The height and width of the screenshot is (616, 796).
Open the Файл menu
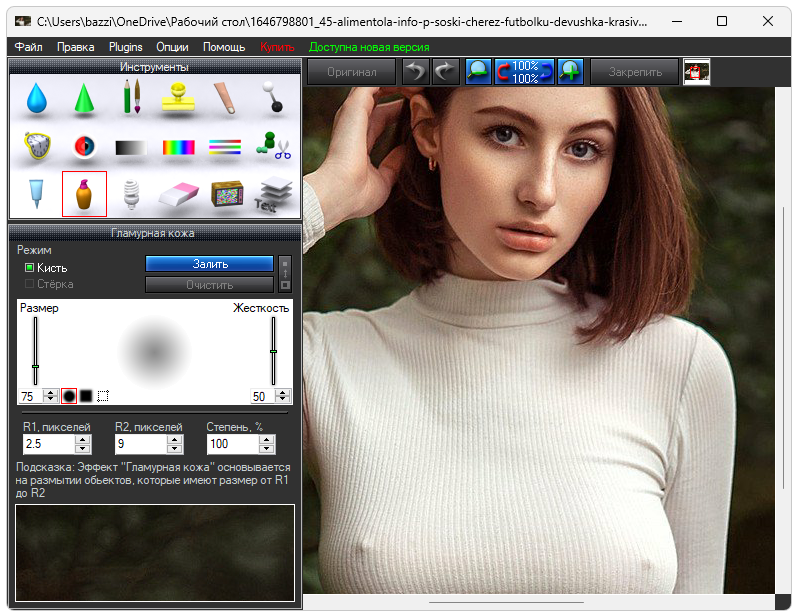29,47
